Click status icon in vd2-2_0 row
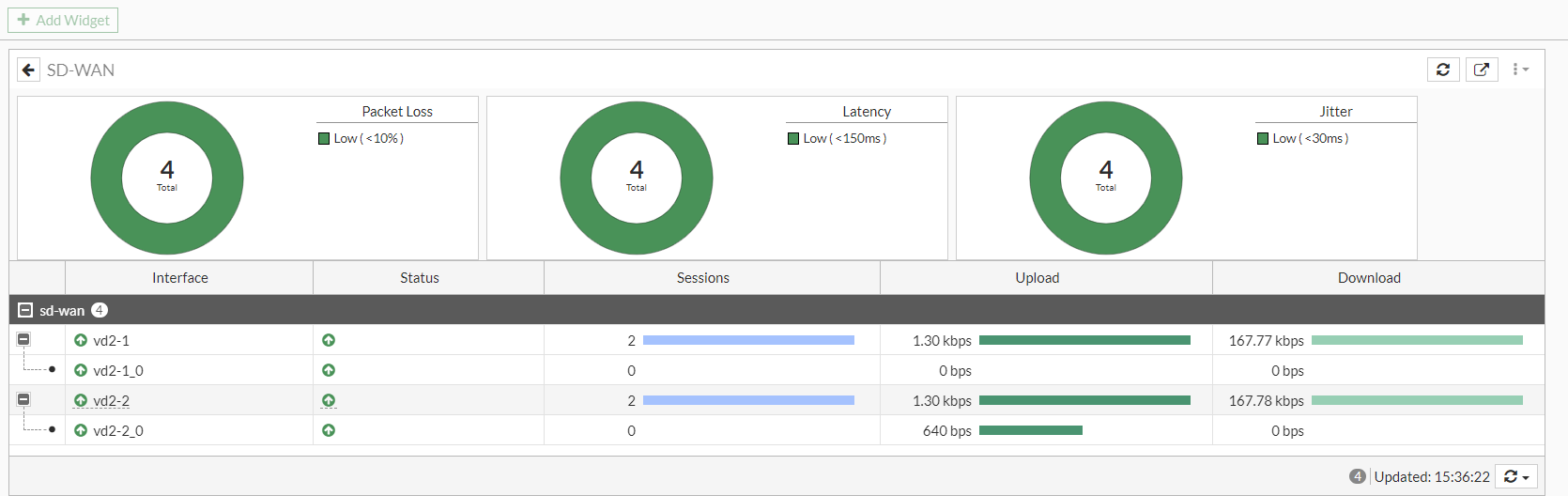This screenshot has width=1568, height=496. (x=329, y=430)
